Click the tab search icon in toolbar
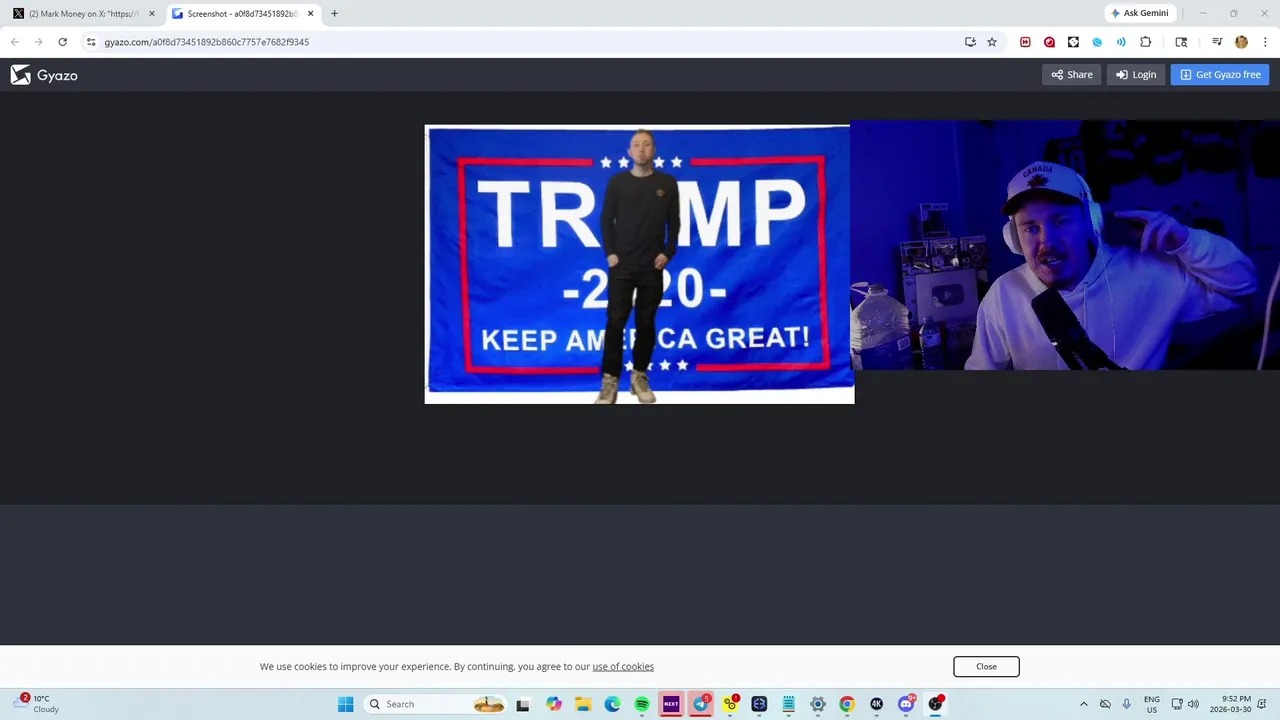 (x=1181, y=42)
